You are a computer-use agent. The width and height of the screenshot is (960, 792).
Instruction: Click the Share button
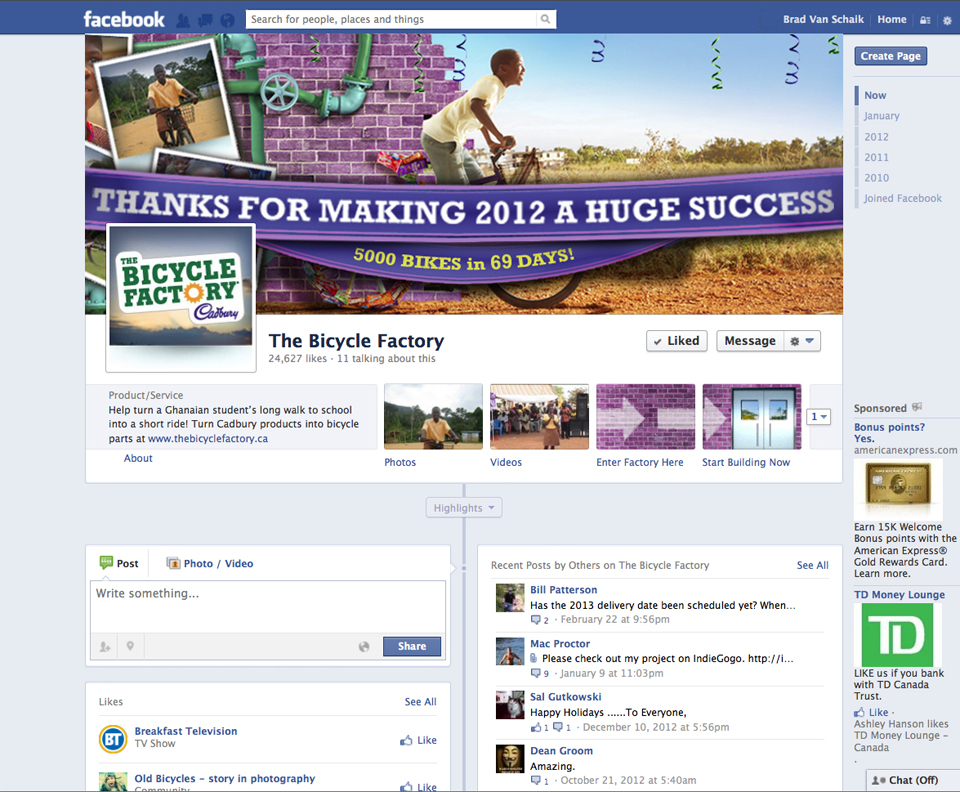411,646
